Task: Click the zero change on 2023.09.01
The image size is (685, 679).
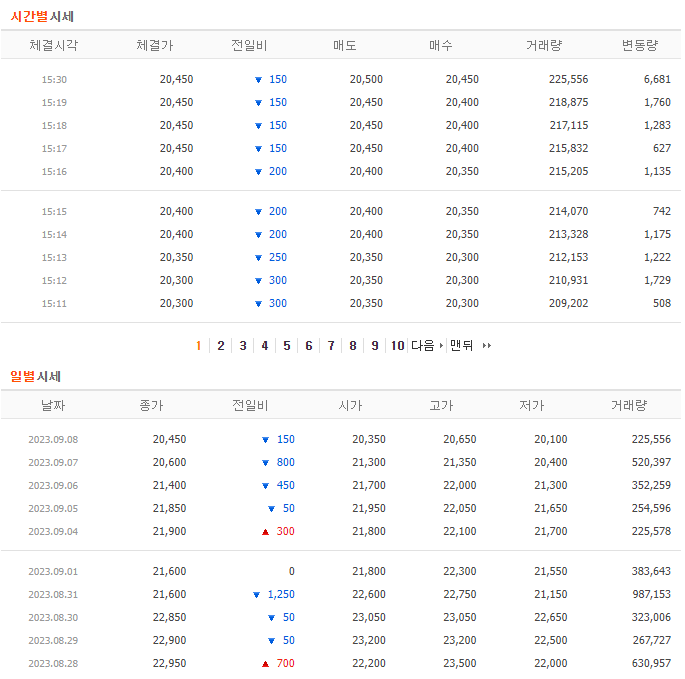Action: [x=291, y=572]
